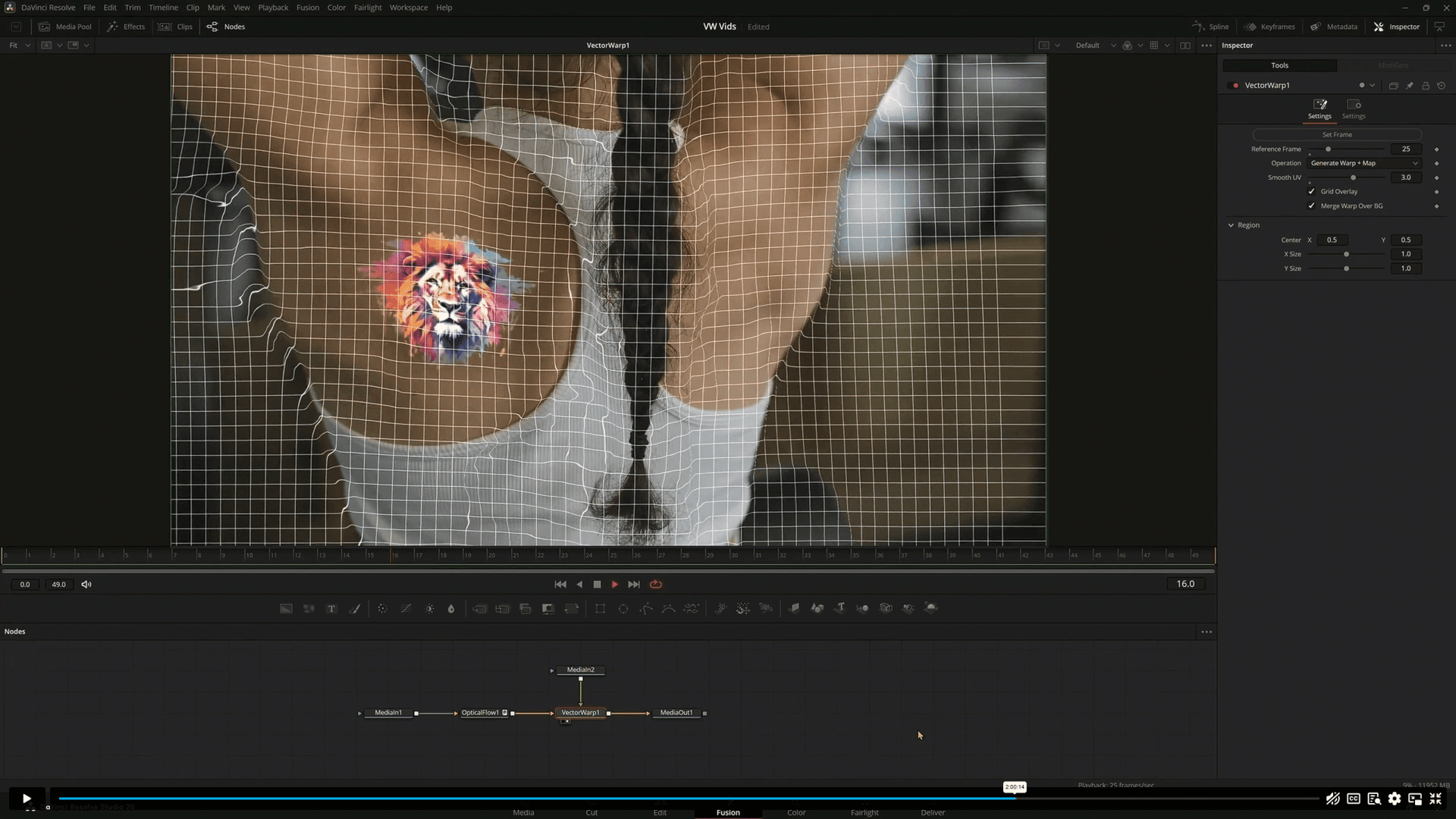The width and height of the screenshot is (1456, 819).
Task: Open the Effects panel
Action: [x=126, y=27]
